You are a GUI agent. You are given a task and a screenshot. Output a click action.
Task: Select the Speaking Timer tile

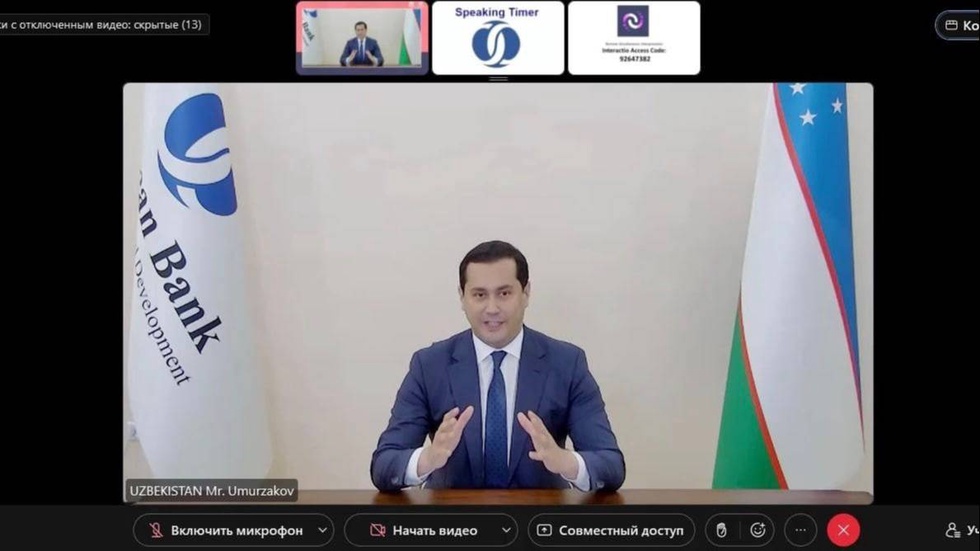[x=497, y=38]
